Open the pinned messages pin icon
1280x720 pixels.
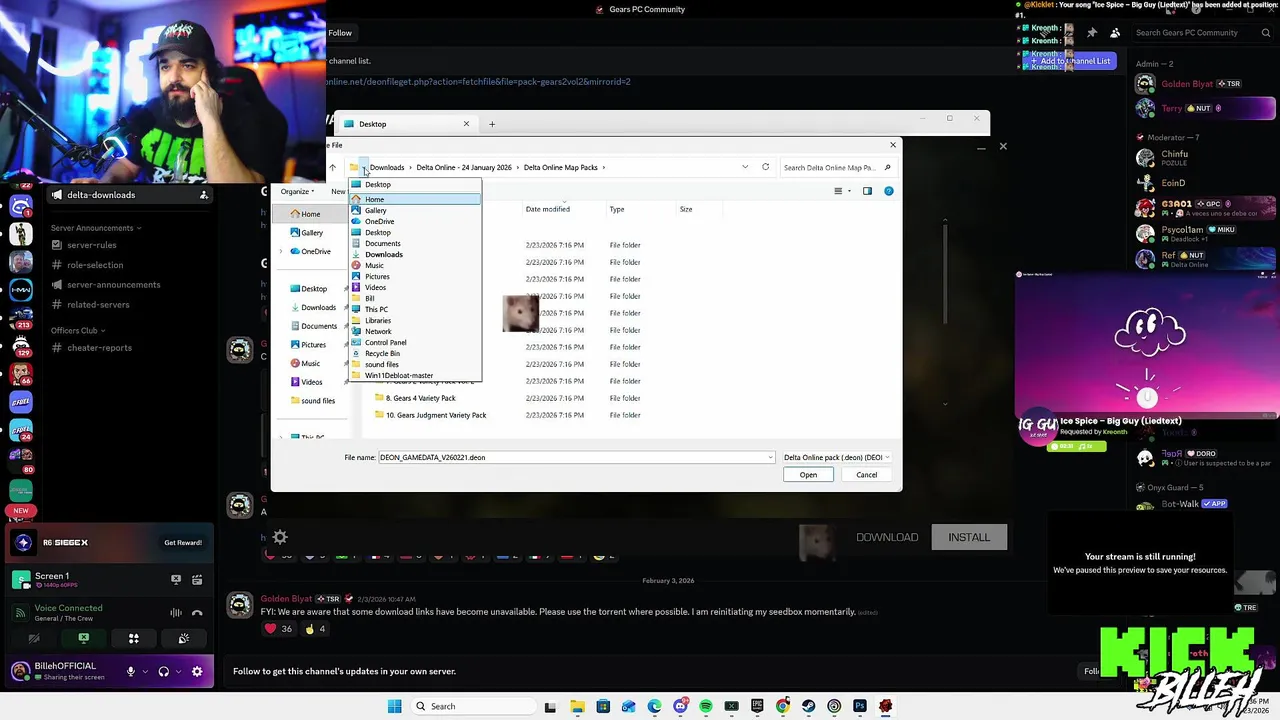(1092, 33)
